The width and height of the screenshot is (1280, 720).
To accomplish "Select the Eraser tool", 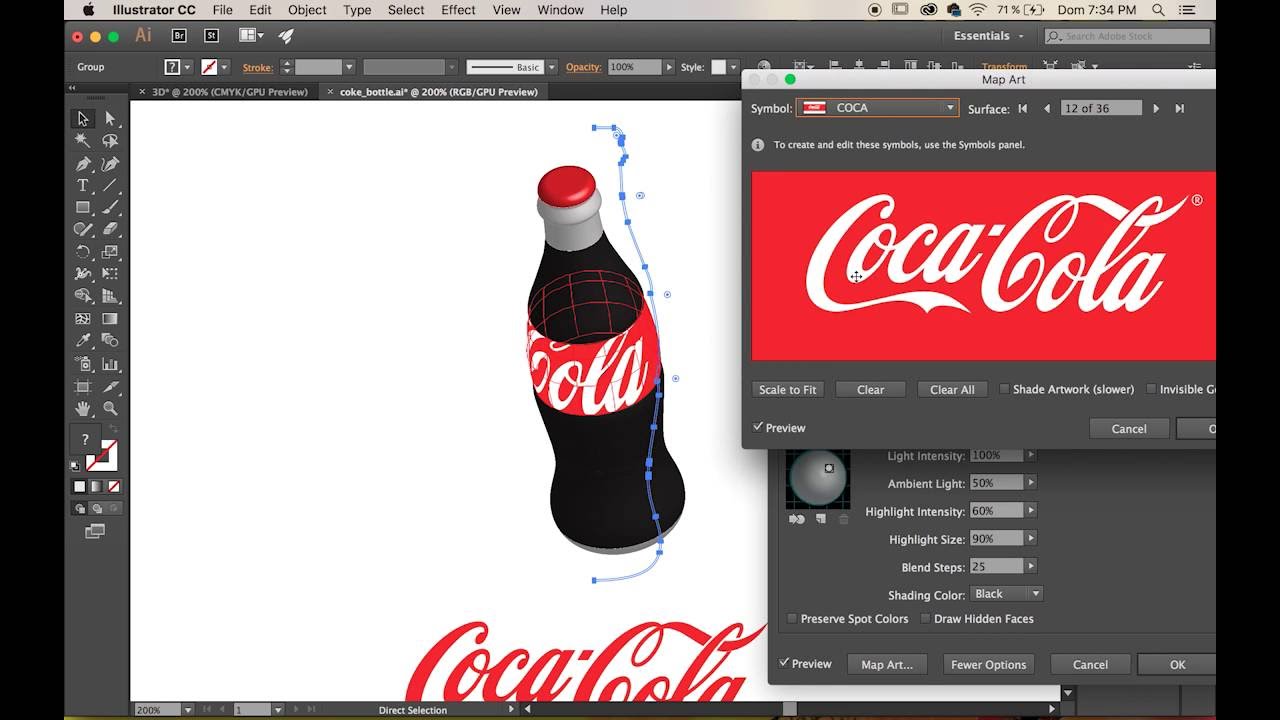I will tap(110, 230).
